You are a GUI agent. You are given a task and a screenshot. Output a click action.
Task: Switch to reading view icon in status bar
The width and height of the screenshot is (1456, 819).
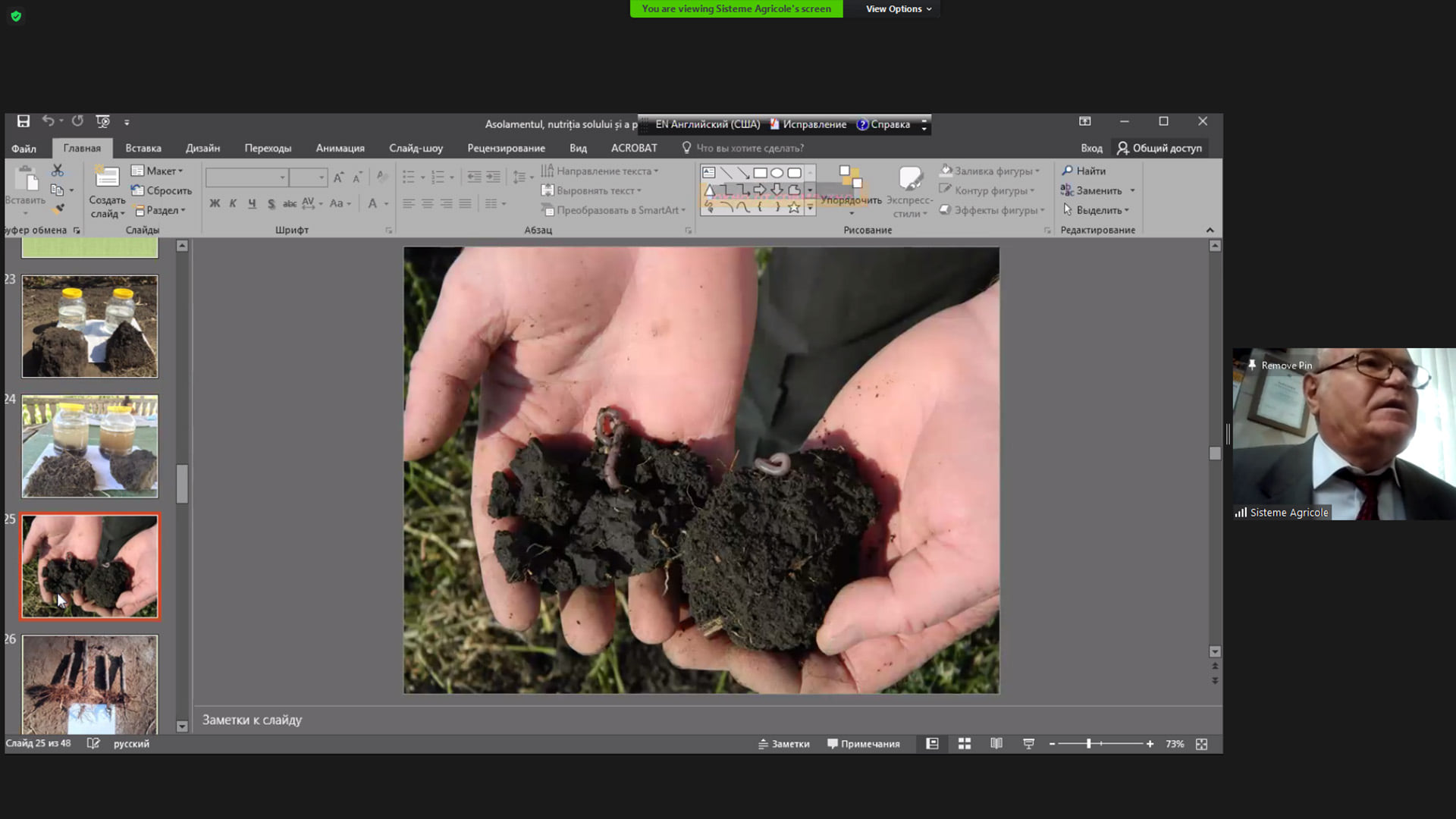[996, 744]
